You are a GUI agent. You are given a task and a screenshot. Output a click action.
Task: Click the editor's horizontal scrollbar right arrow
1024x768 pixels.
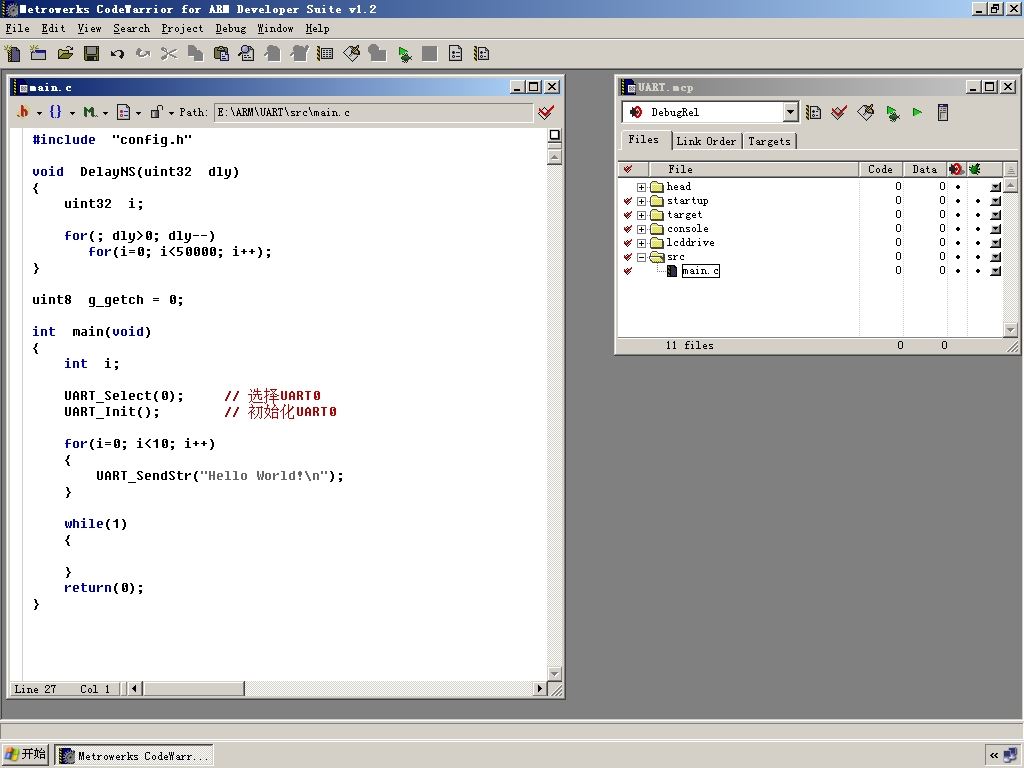539,688
